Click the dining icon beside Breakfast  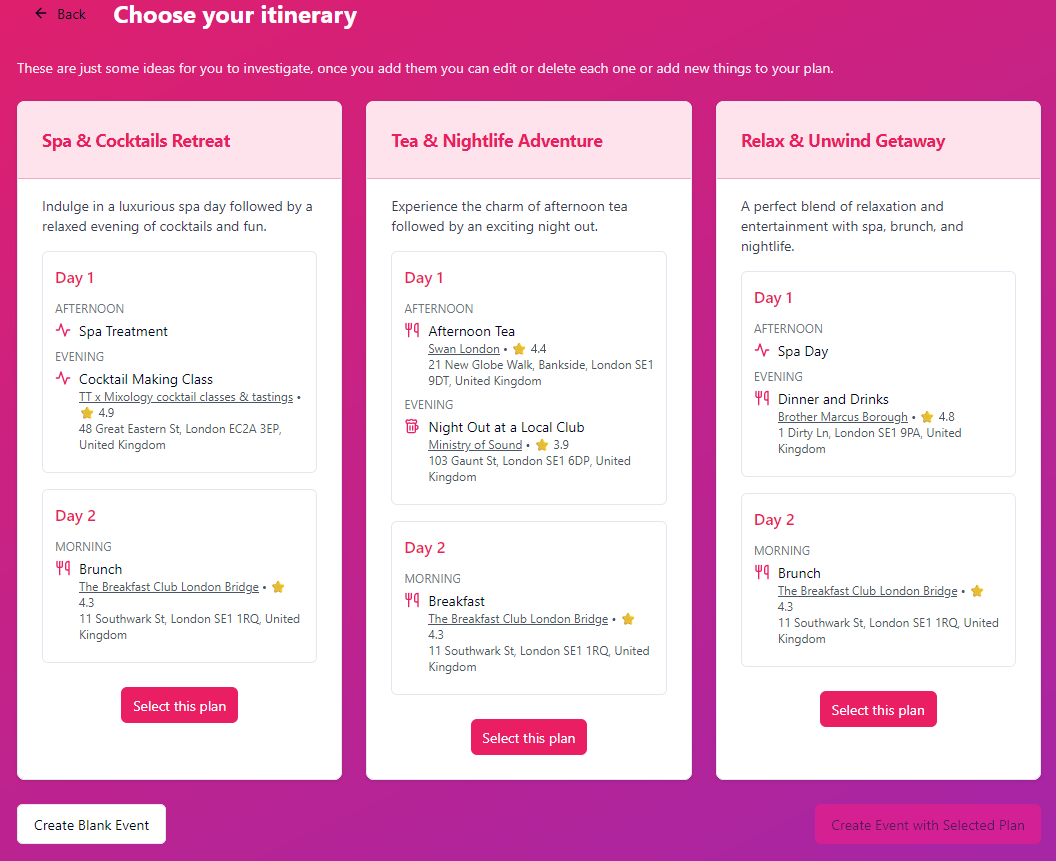(x=412, y=600)
